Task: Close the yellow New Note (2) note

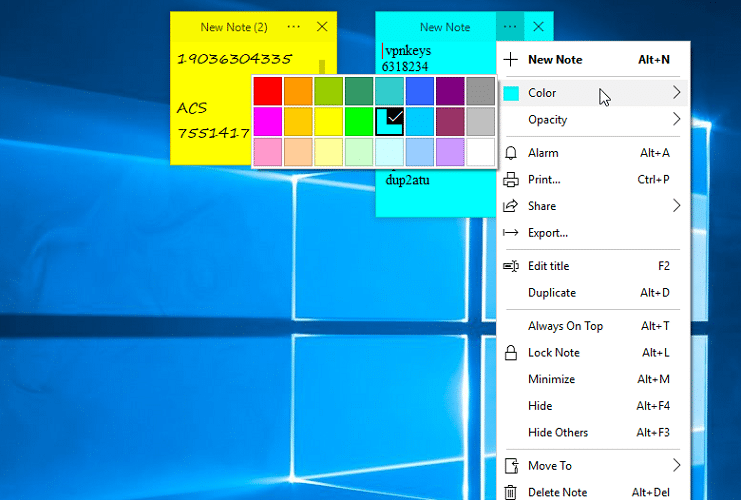Action: click(322, 27)
